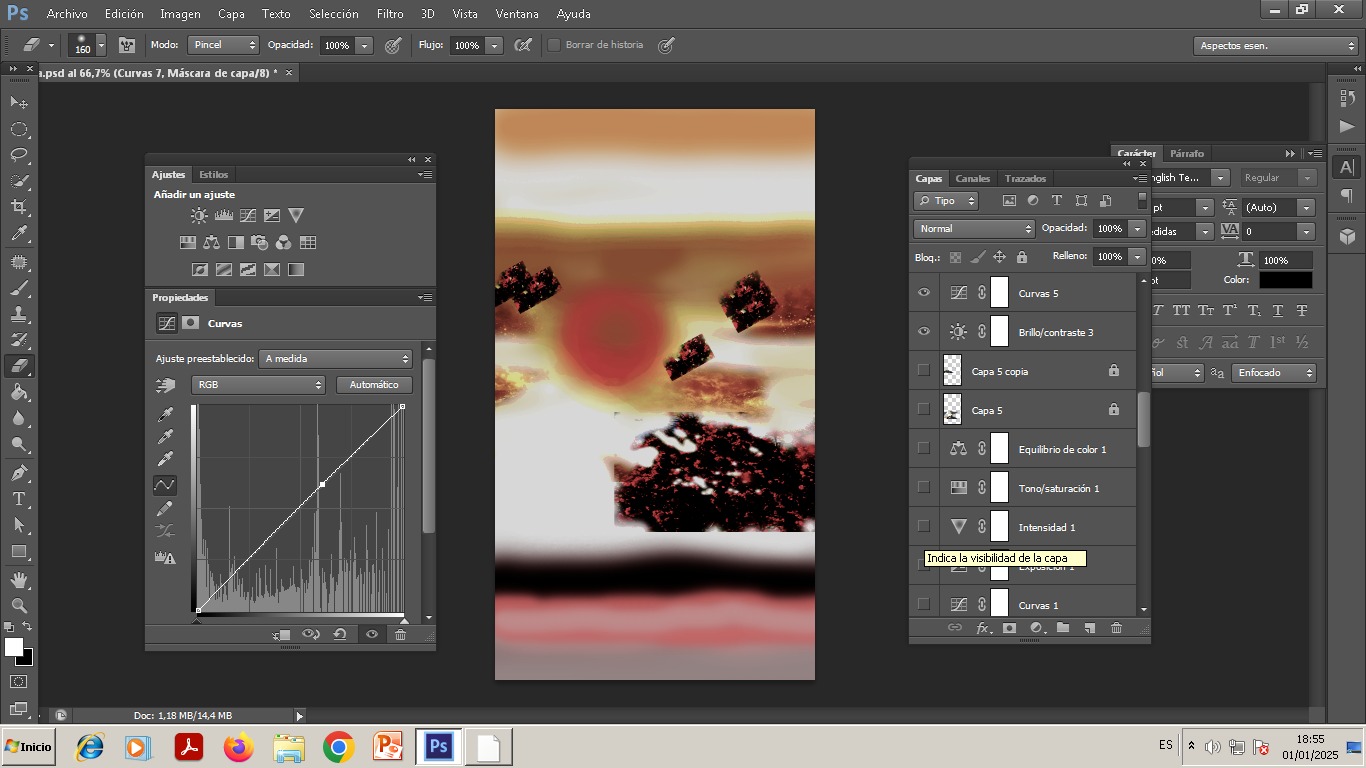Image resolution: width=1366 pixels, height=768 pixels.
Task: Delete the adjustment layer from Propiedades panel
Action: (401, 634)
